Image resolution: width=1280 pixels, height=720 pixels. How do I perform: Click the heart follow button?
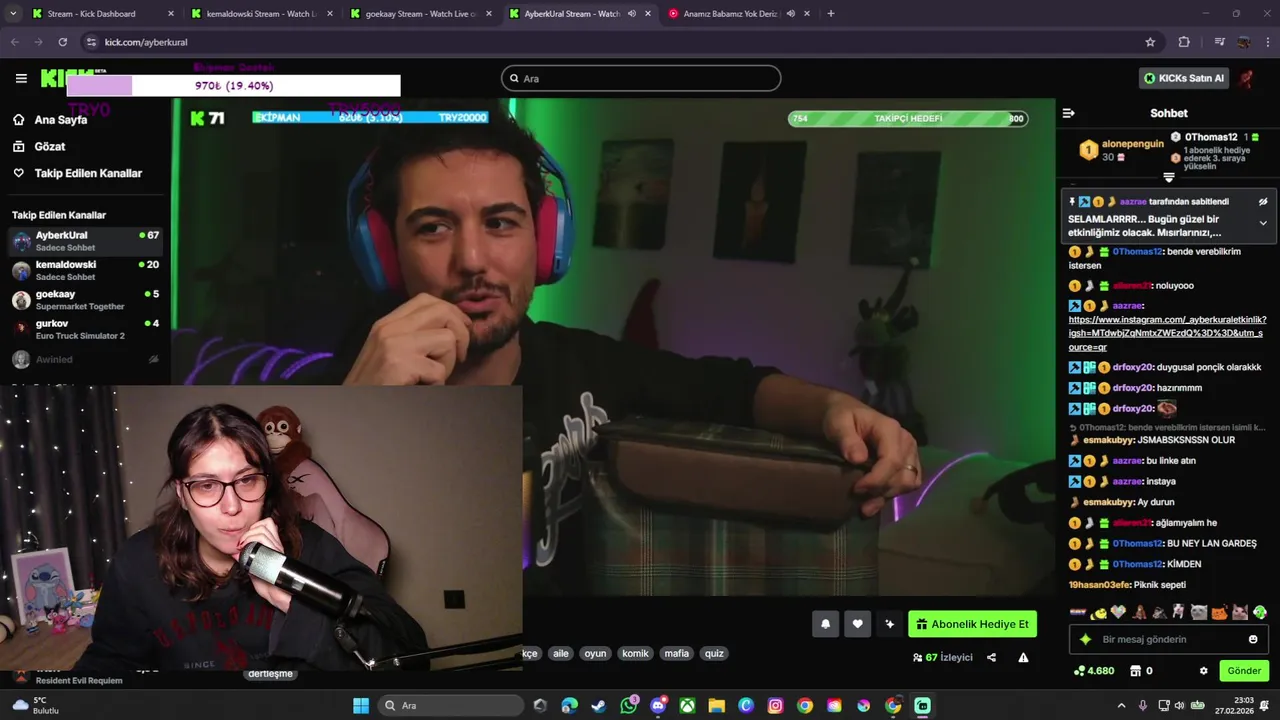[857, 624]
